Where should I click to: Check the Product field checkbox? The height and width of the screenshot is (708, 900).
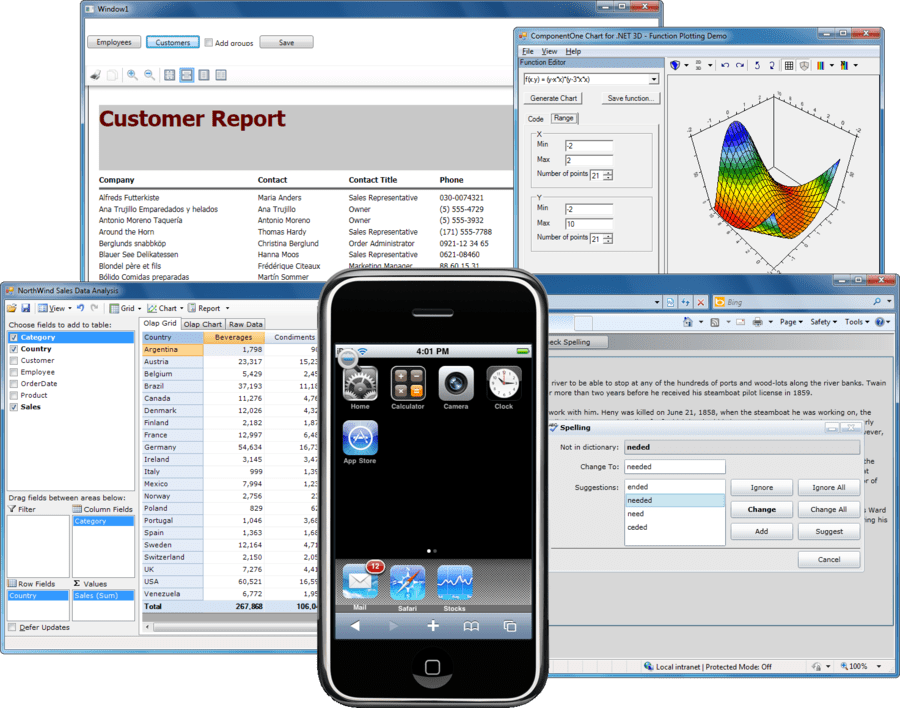14,396
